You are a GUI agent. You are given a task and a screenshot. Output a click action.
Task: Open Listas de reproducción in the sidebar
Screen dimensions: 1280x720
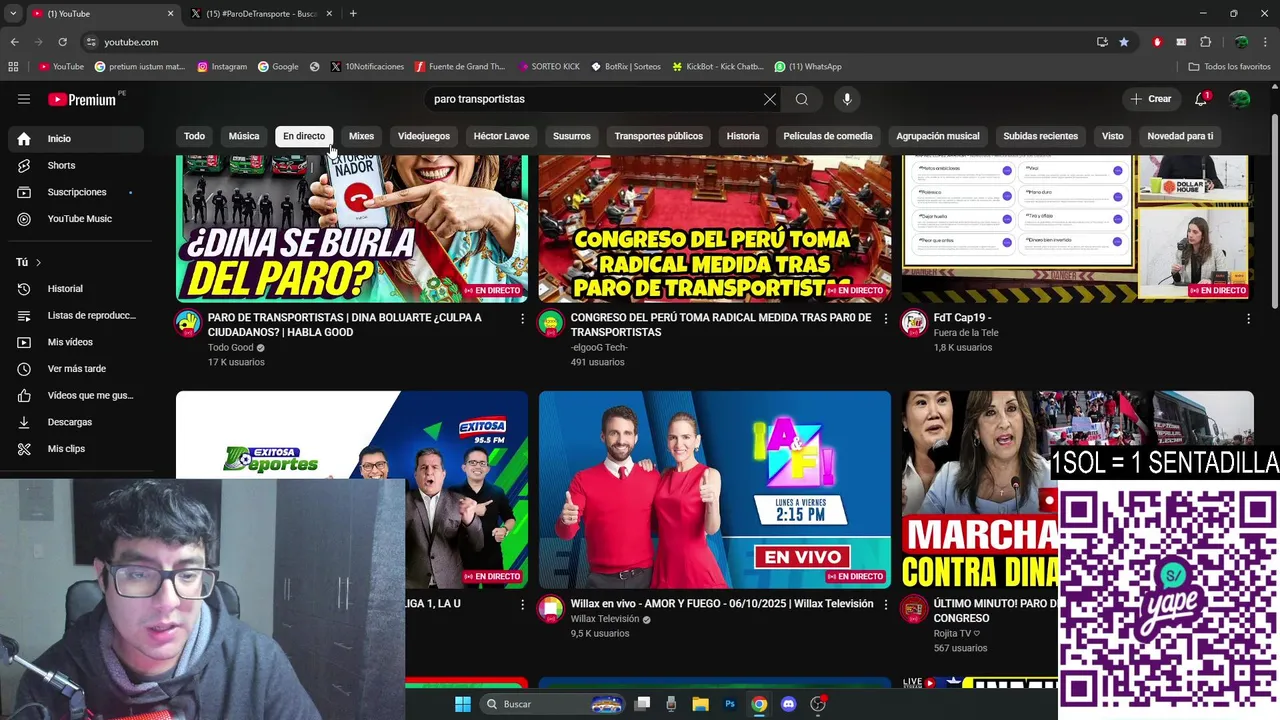pyautogui.click(x=76, y=315)
